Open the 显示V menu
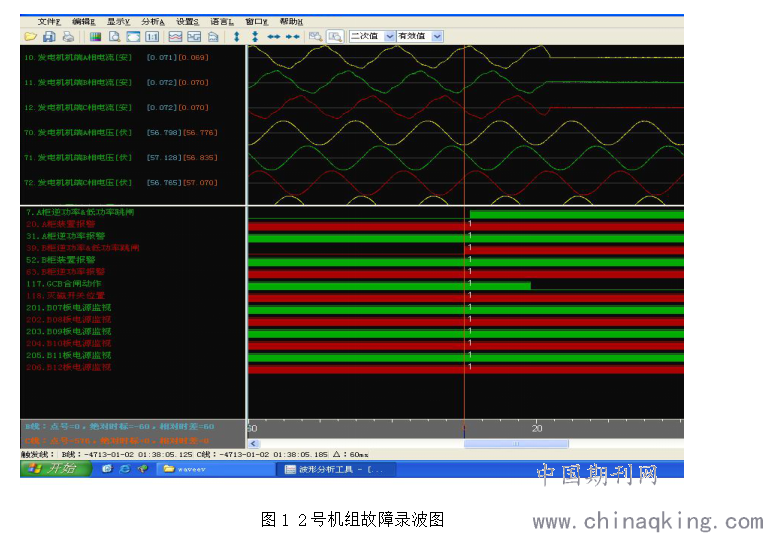The width and height of the screenshot is (763, 533). point(118,21)
